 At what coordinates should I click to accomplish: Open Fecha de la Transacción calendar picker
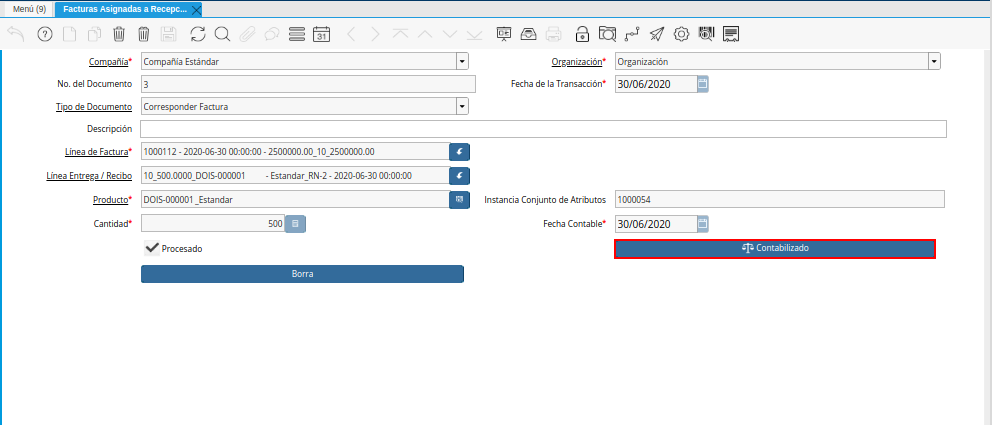click(703, 83)
